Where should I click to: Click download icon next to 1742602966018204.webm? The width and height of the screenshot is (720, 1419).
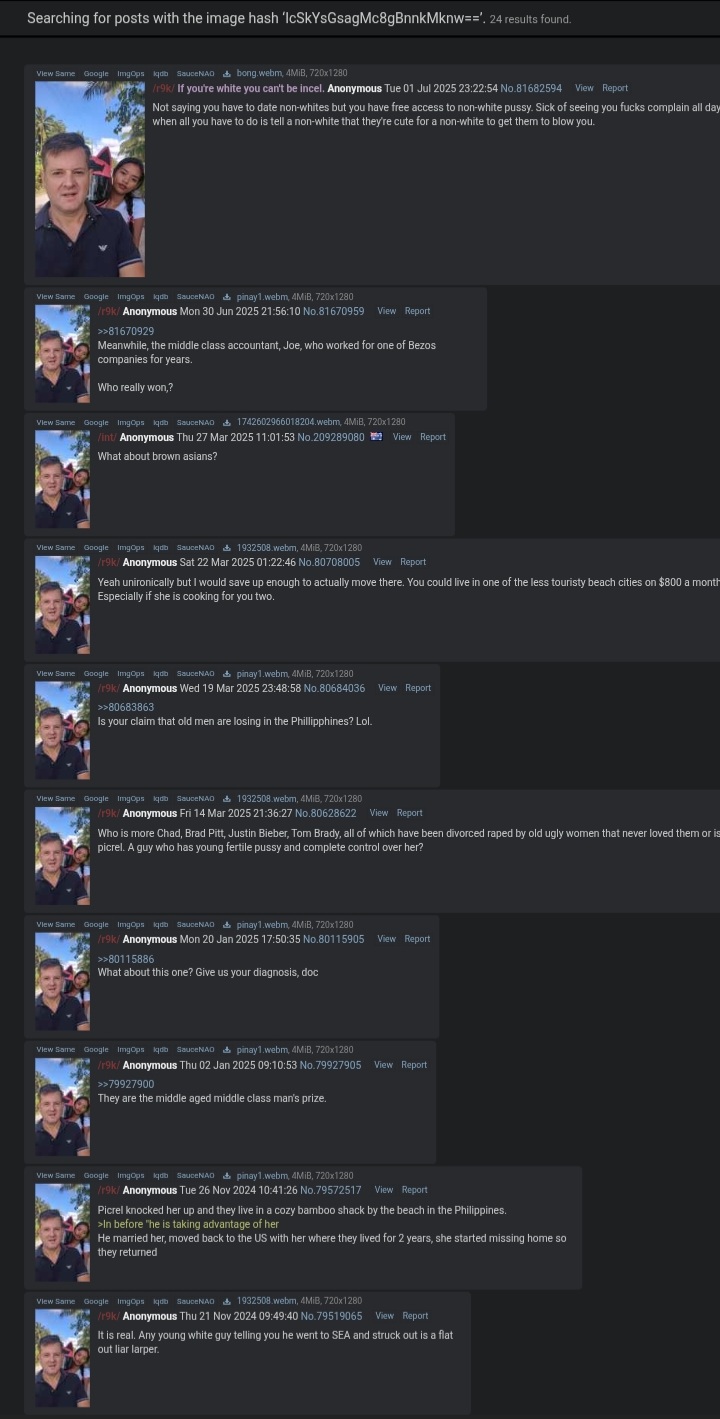click(227, 423)
